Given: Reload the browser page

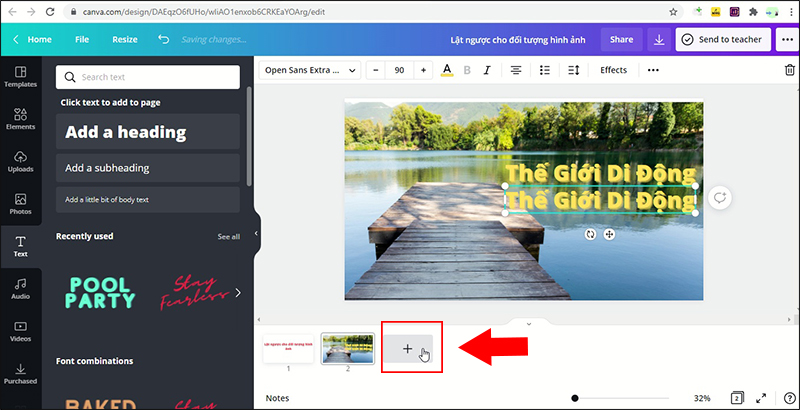Looking at the screenshot, I should point(51,12).
